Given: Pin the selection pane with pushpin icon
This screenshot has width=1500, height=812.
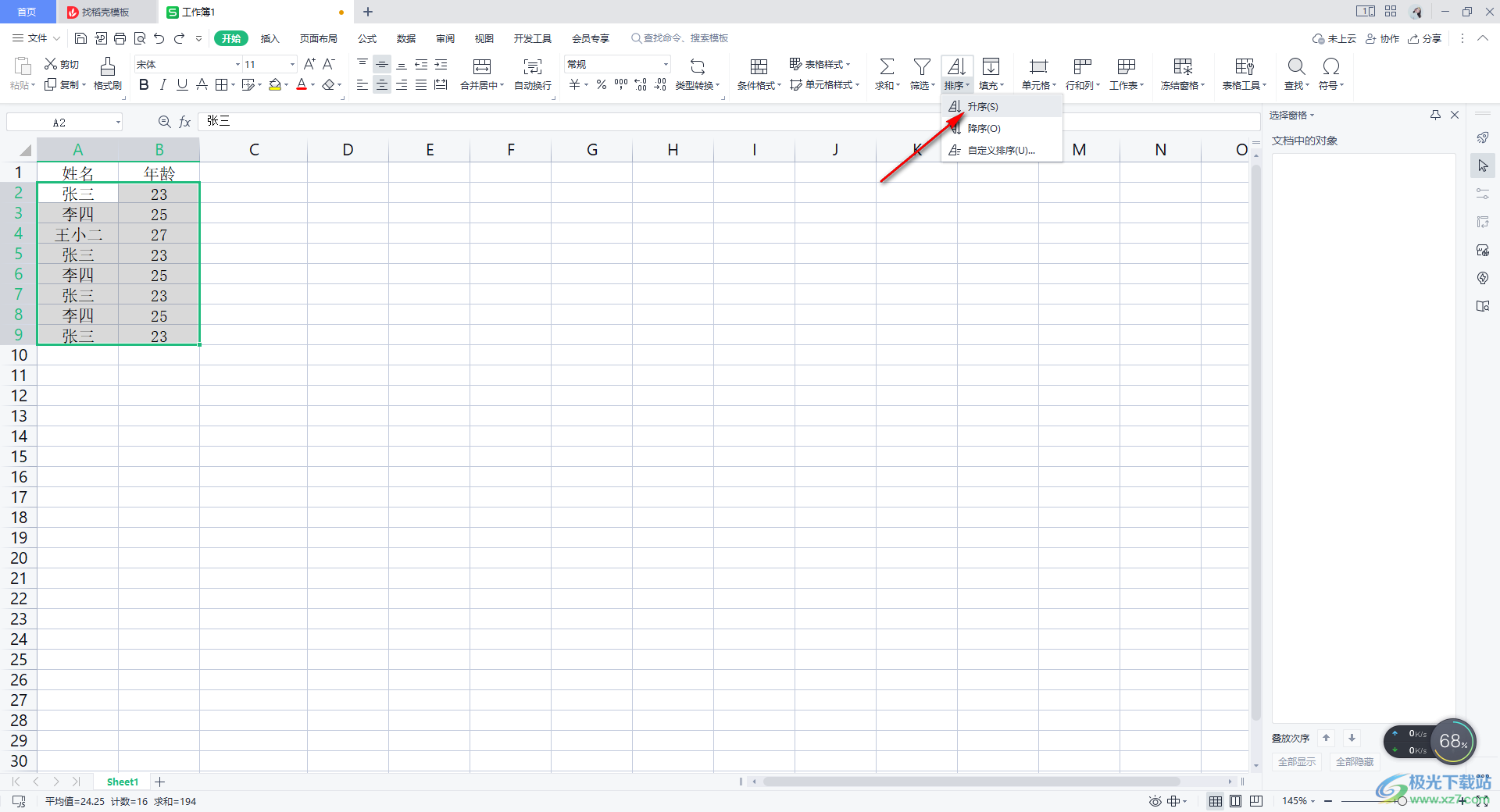Looking at the screenshot, I should 1435,115.
